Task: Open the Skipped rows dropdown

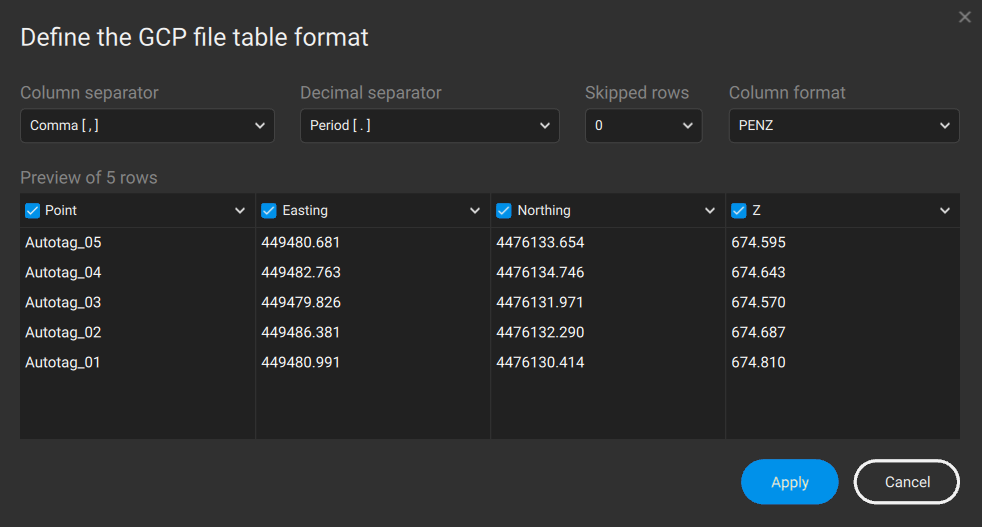Action: 643,126
